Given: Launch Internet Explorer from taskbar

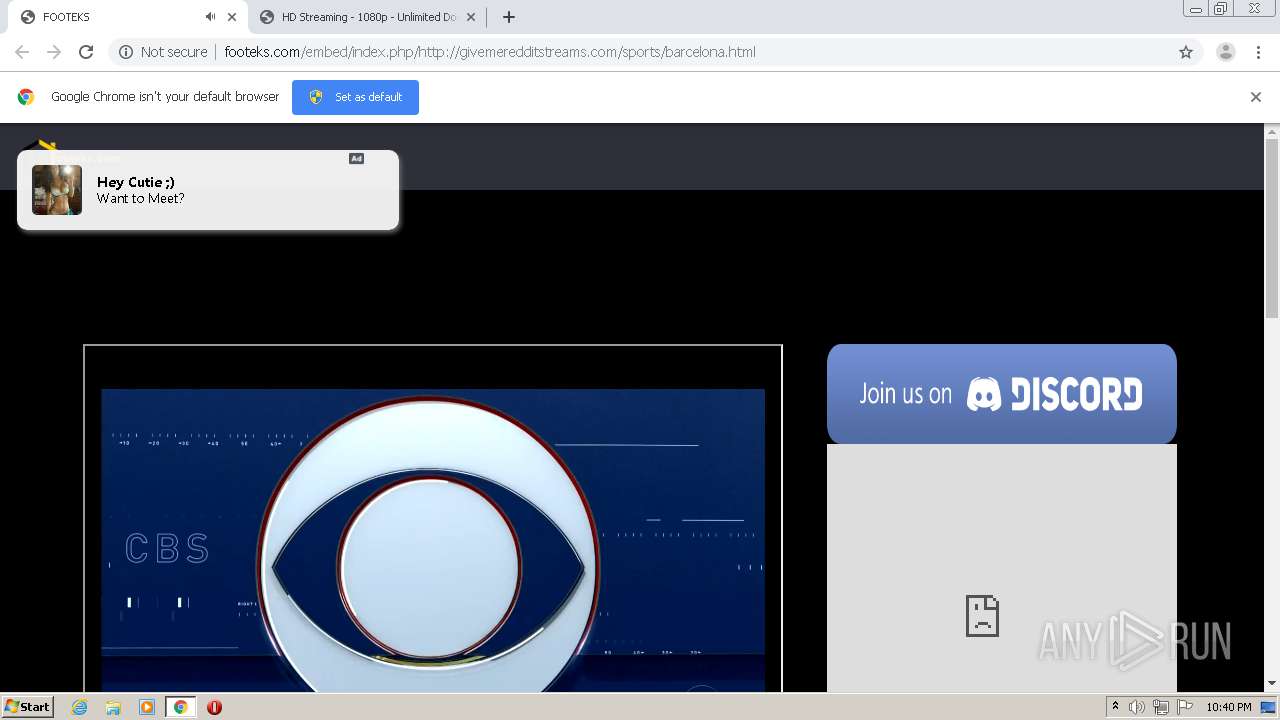Looking at the screenshot, I should (x=80, y=707).
